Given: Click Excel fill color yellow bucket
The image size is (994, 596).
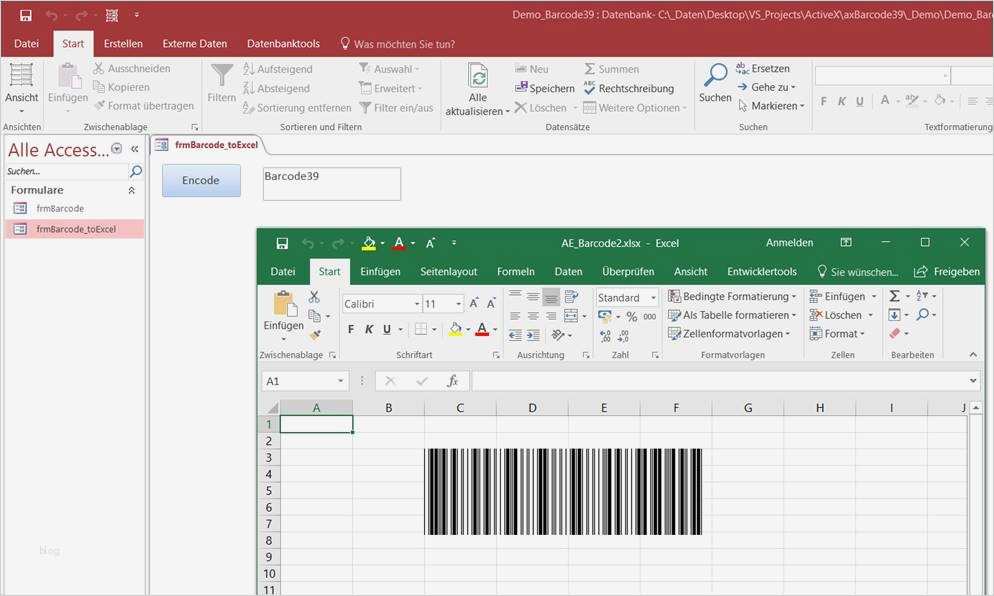Looking at the screenshot, I should click(455, 329).
